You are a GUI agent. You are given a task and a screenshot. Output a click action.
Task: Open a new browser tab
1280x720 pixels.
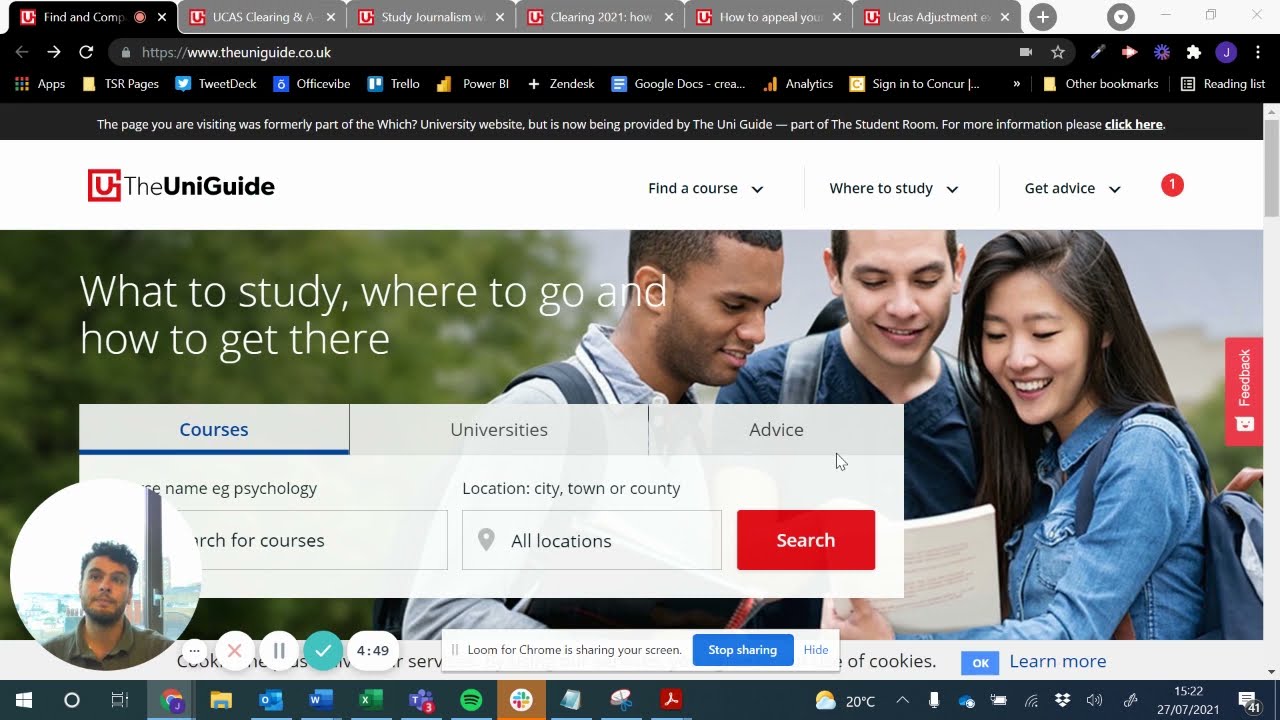tap(1043, 17)
